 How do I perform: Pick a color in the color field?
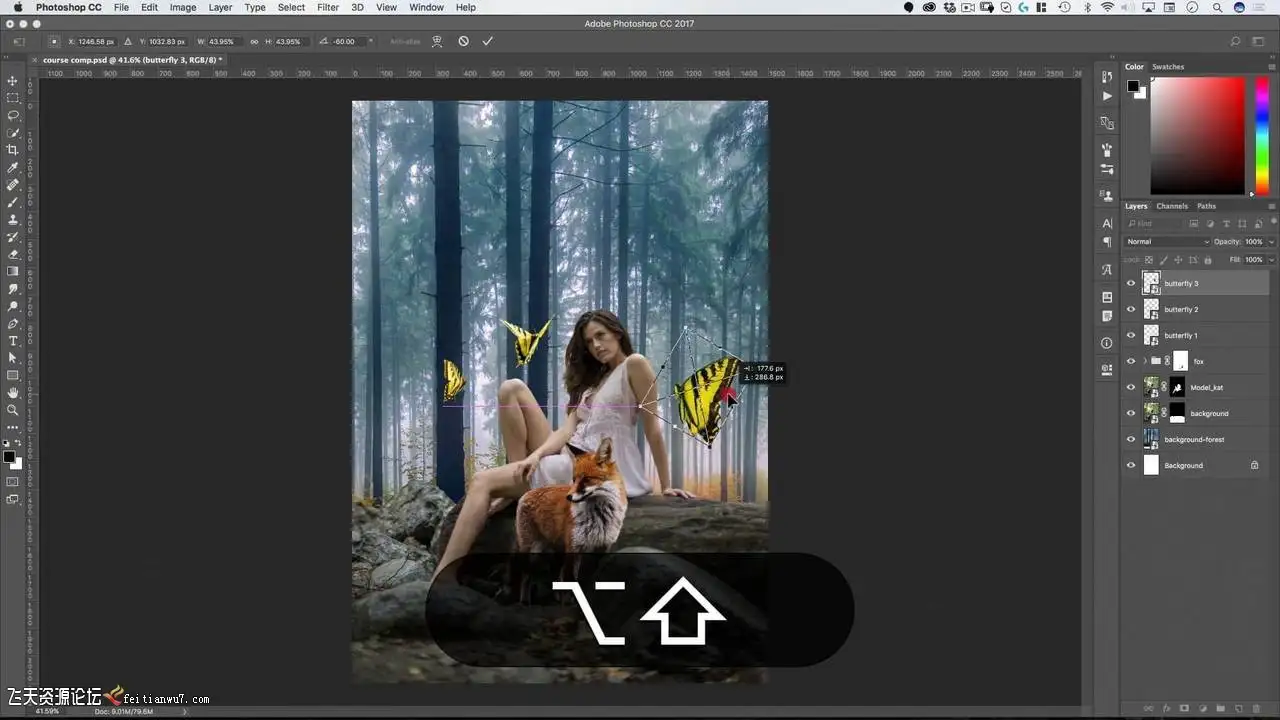pyautogui.click(x=1200, y=135)
